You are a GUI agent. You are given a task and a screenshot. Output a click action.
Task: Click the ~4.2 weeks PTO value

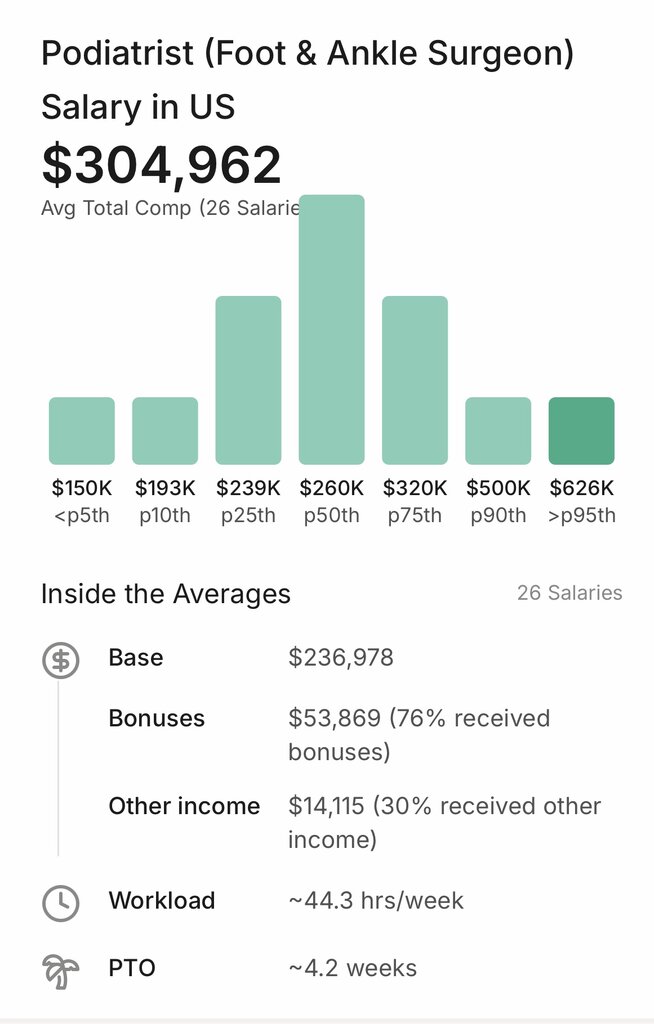tap(352, 968)
